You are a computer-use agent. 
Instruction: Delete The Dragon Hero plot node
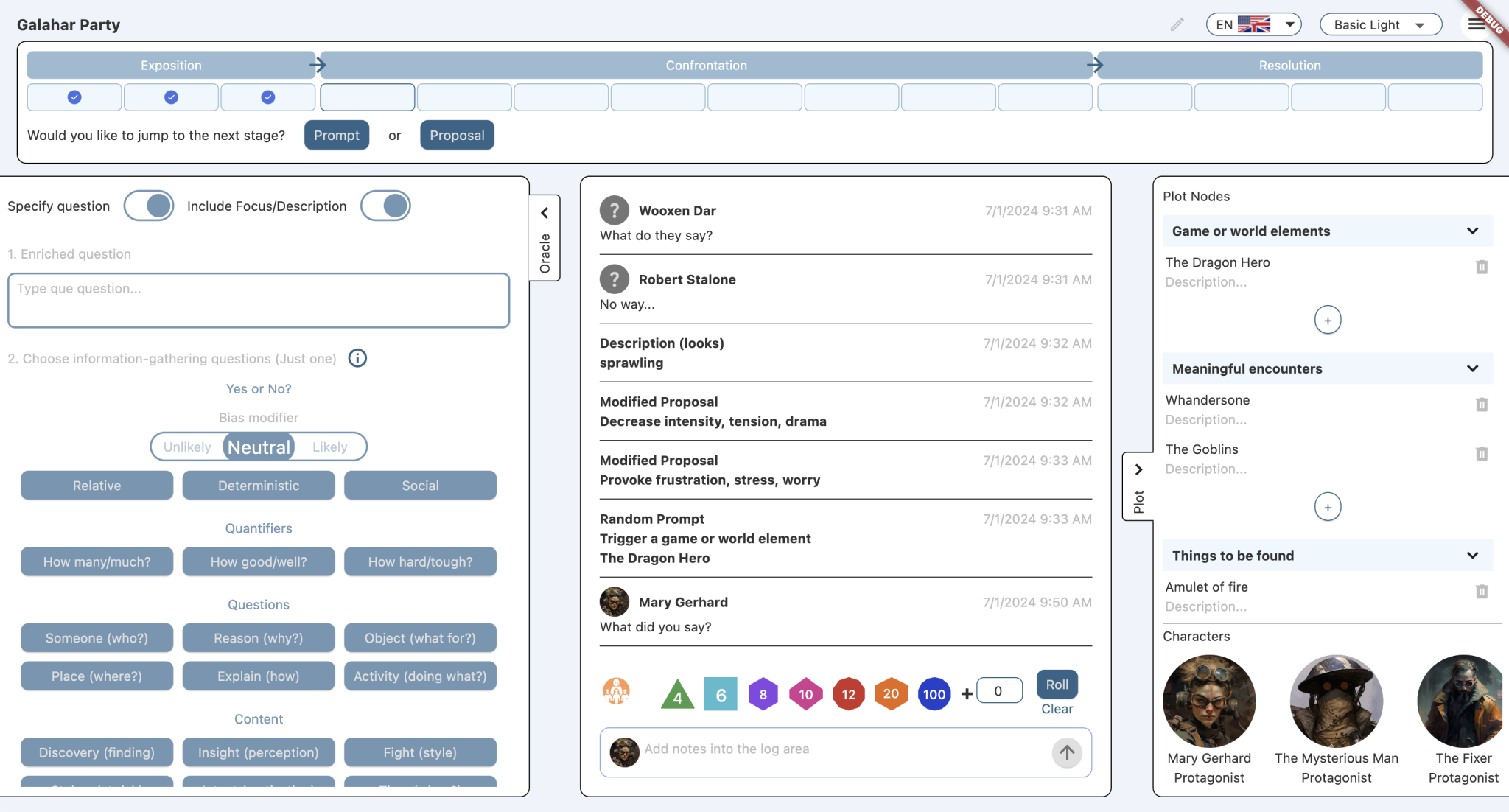coord(1482,267)
